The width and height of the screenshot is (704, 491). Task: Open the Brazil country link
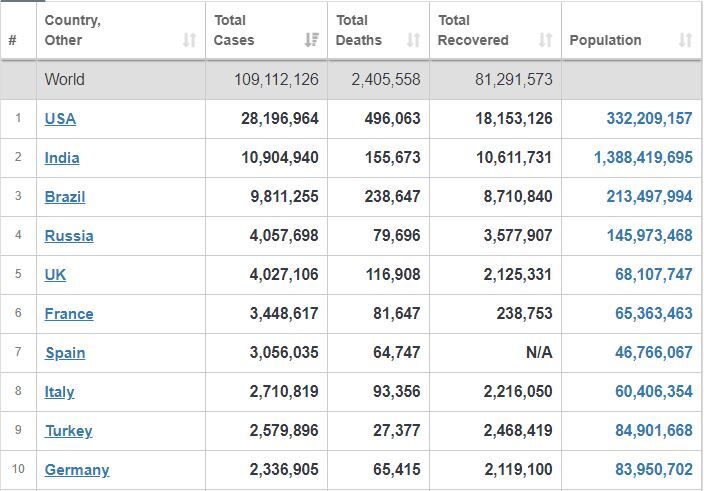[65, 197]
